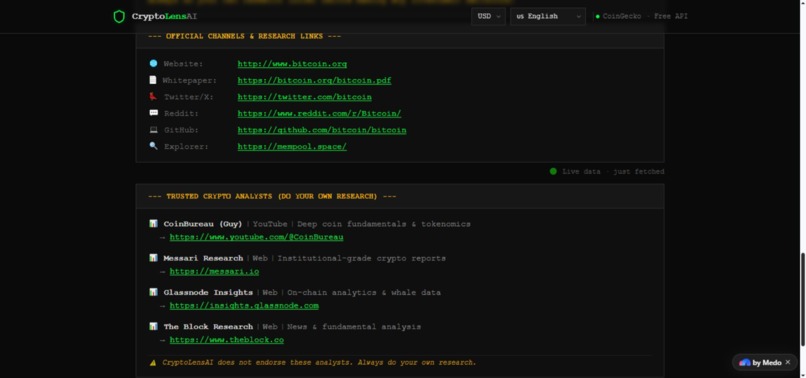Click the speech bubble icon beside Reddit
Image resolution: width=806 pixels, height=378 pixels.
[153, 113]
